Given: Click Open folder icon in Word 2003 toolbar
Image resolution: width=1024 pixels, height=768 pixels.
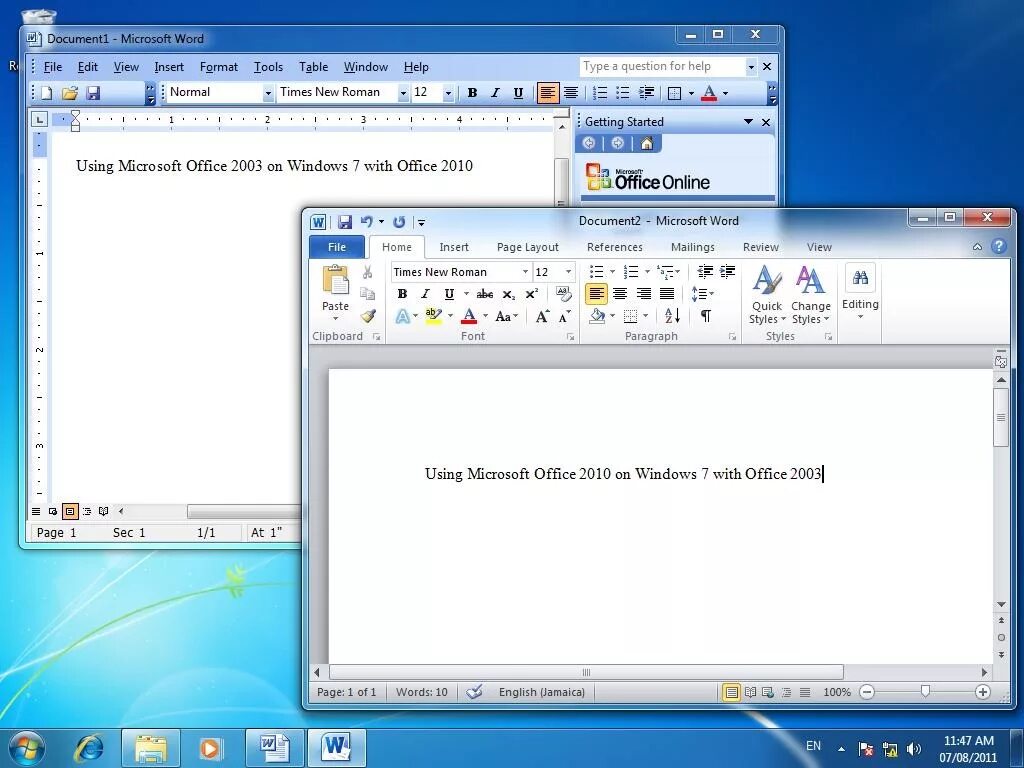Looking at the screenshot, I should (x=70, y=93).
